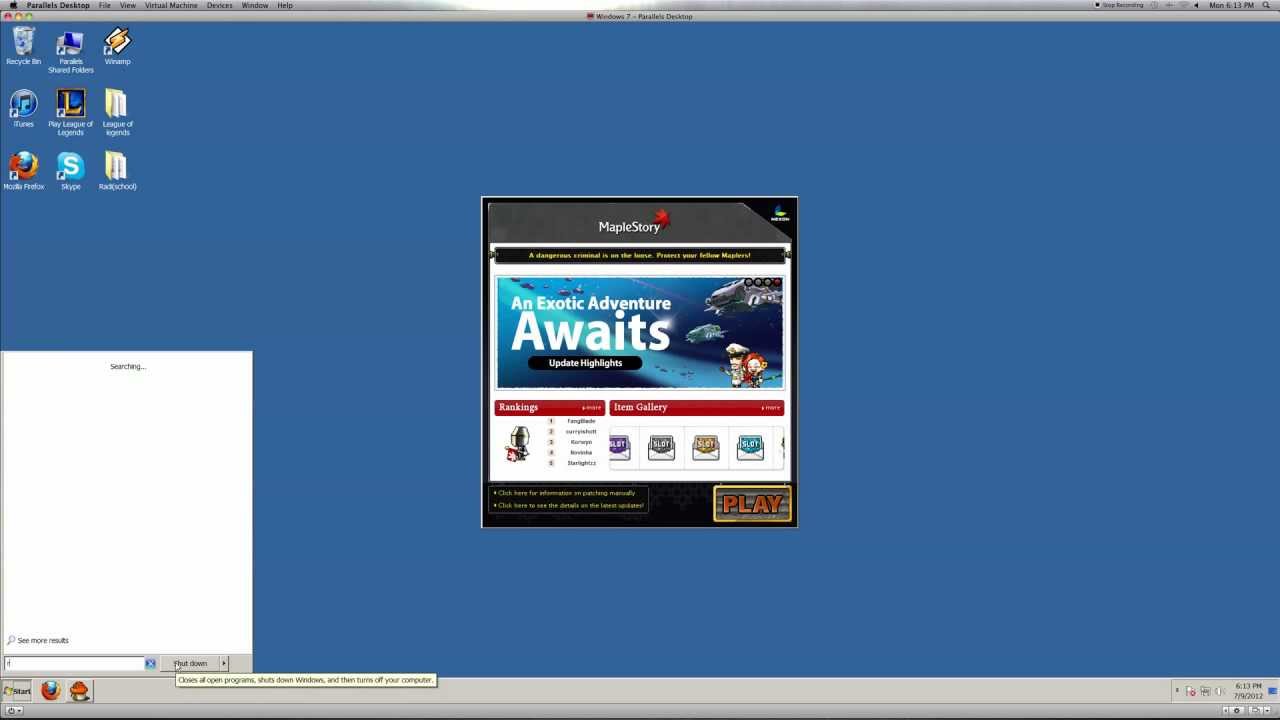This screenshot has height=720, width=1280.
Task: Open iTunes desktop shortcut
Action: click(x=23, y=109)
